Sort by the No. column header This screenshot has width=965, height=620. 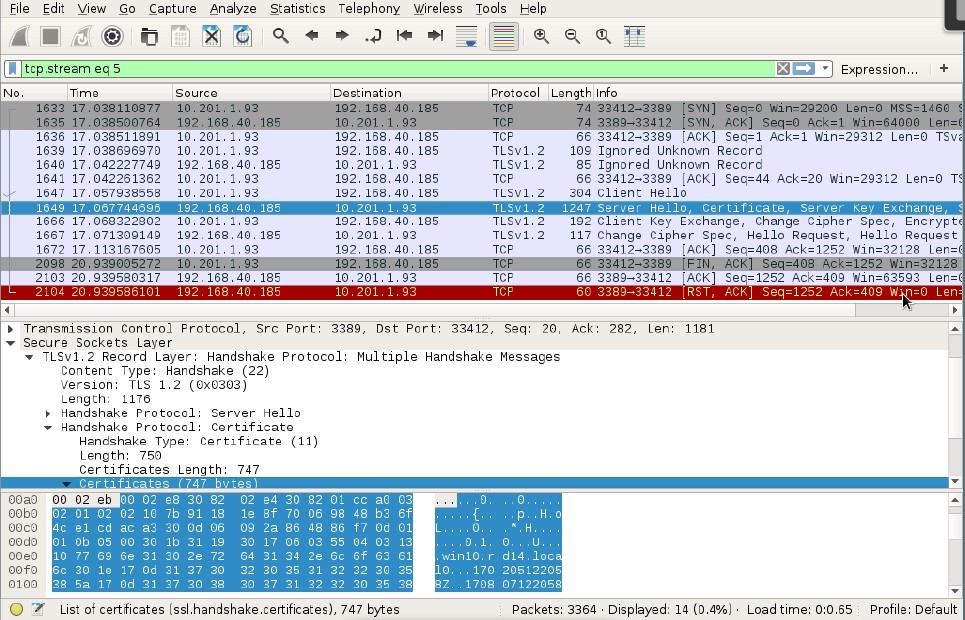(34, 93)
